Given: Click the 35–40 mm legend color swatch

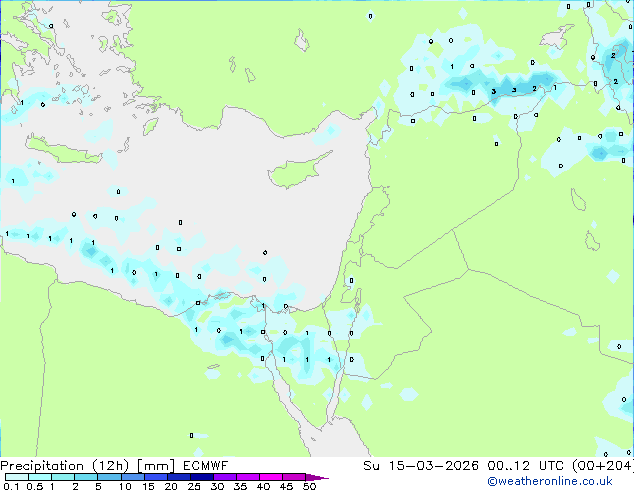Looking at the screenshot, I should coord(248,477).
